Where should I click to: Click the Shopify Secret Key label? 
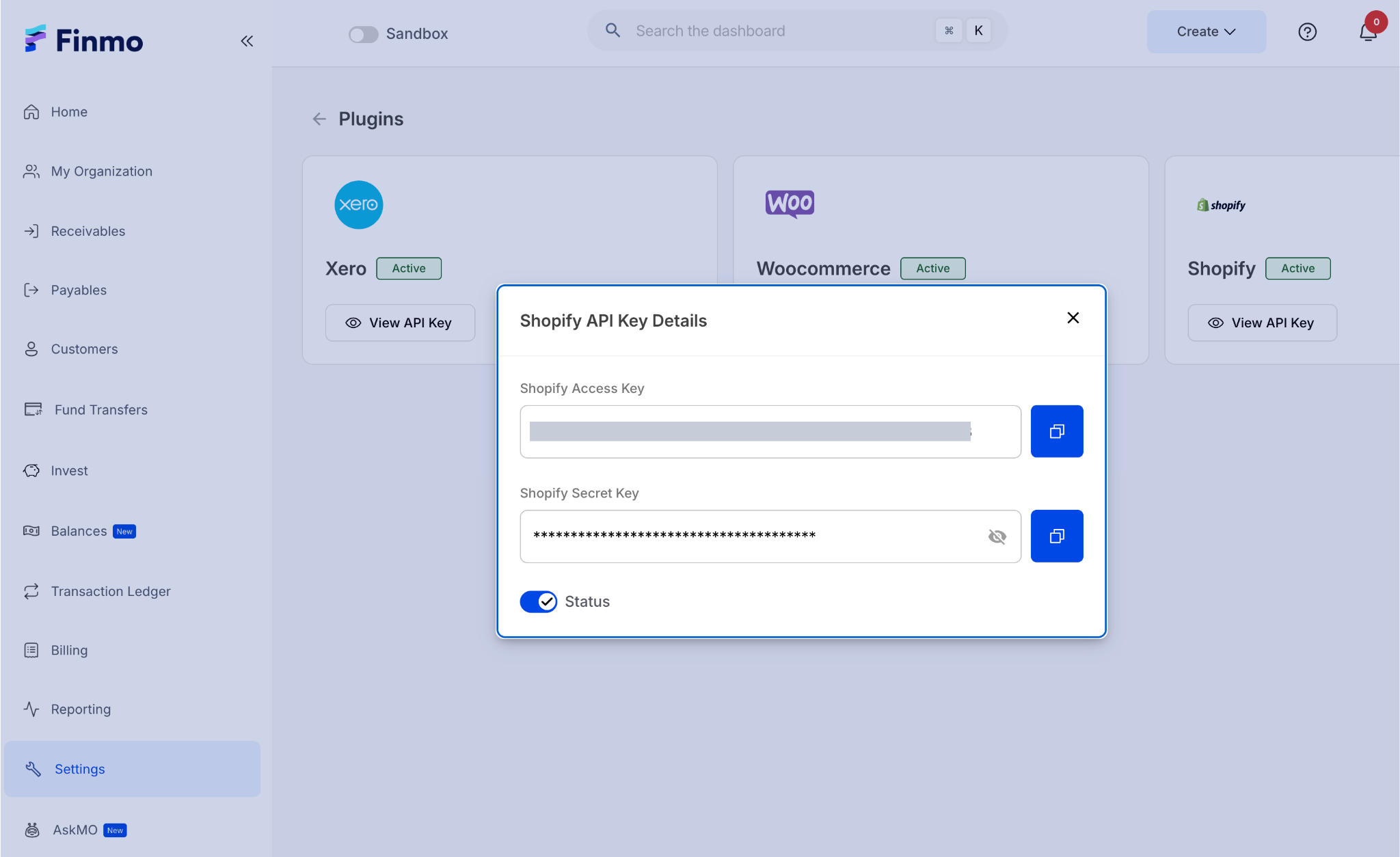pyautogui.click(x=579, y=493)
